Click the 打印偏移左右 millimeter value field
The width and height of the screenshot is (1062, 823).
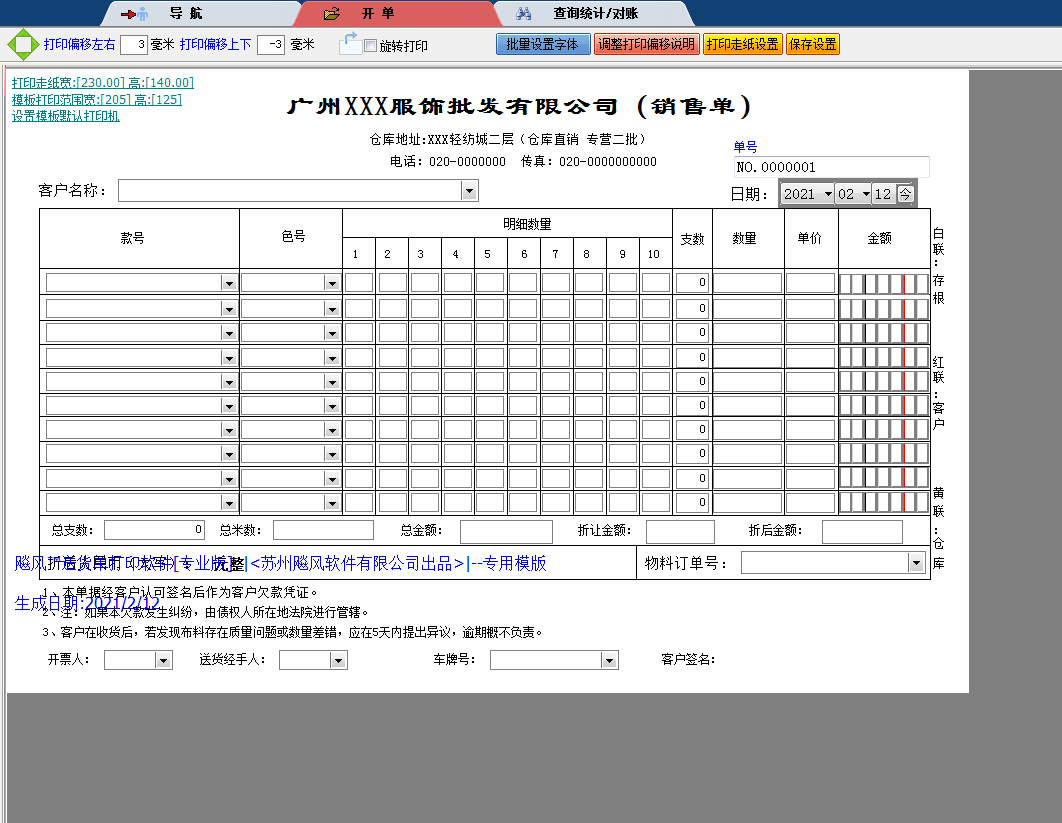(133, 45)
